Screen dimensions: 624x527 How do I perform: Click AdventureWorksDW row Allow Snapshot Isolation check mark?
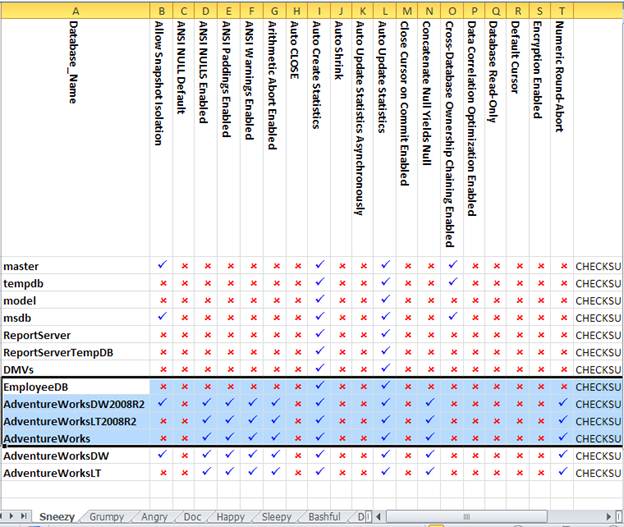162,454
